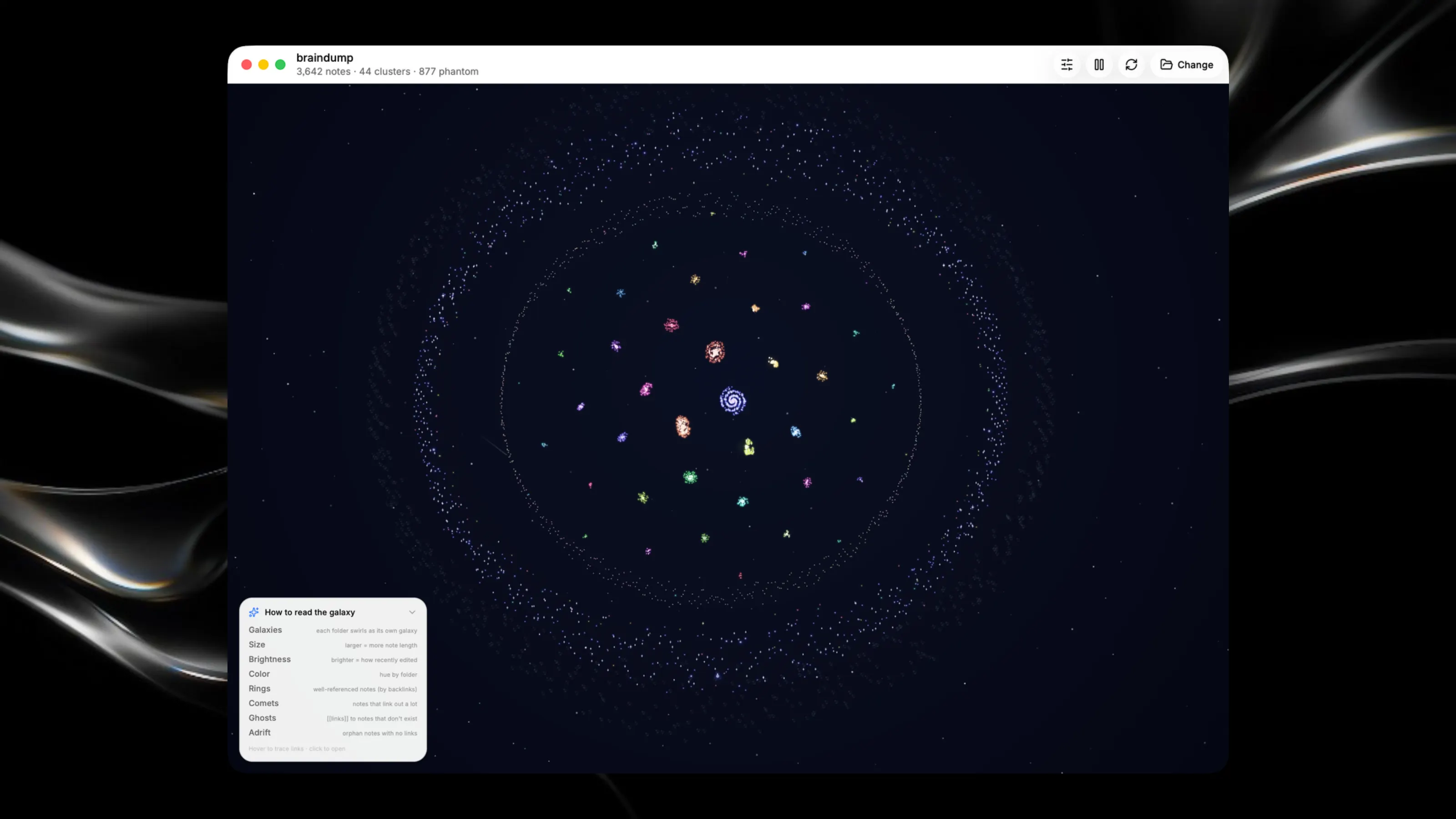
Task: Click the yellow-green galaxy below the spiral
Action: (749, 446)
